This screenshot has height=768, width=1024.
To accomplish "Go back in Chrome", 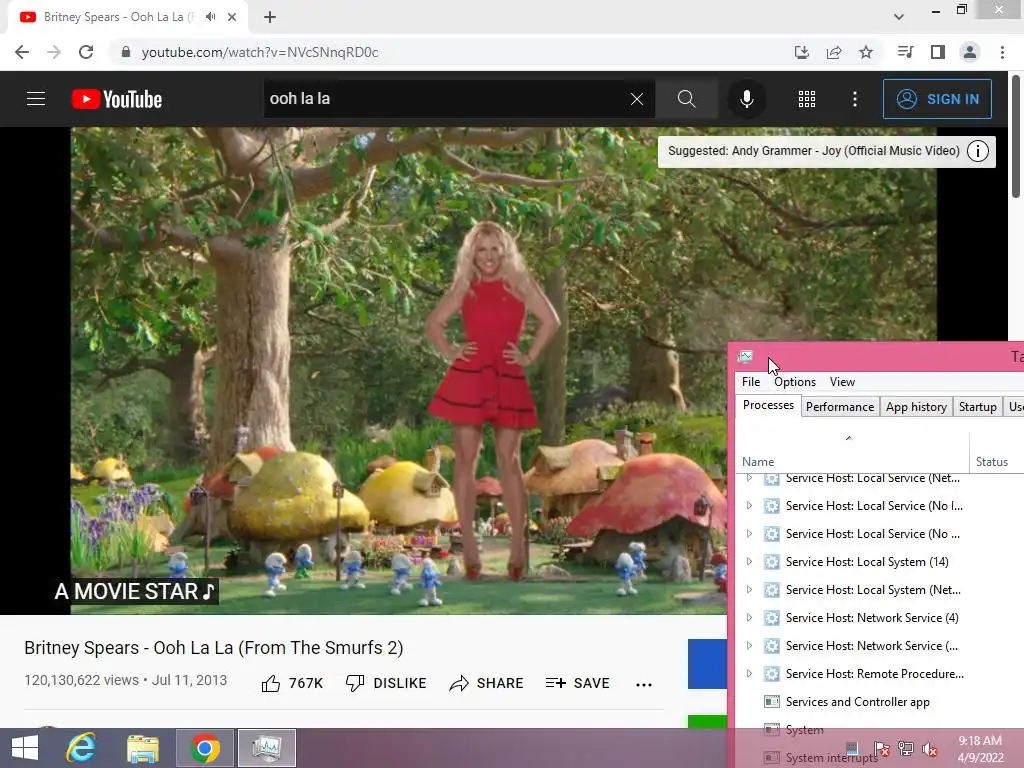I will [22, 52].
